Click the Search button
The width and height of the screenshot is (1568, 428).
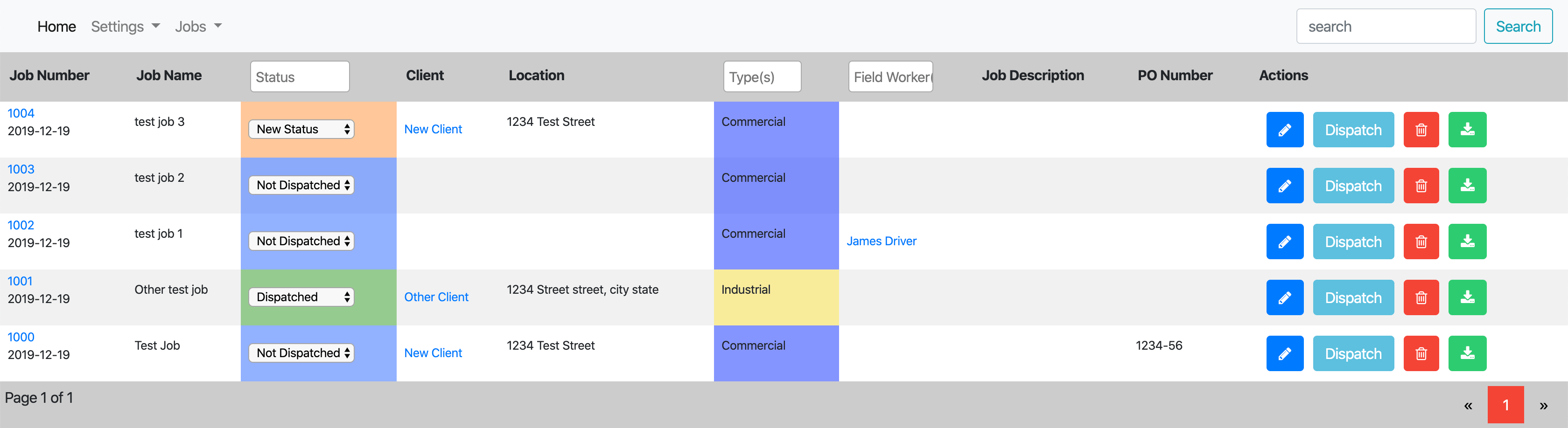(x=1518, y=26)
